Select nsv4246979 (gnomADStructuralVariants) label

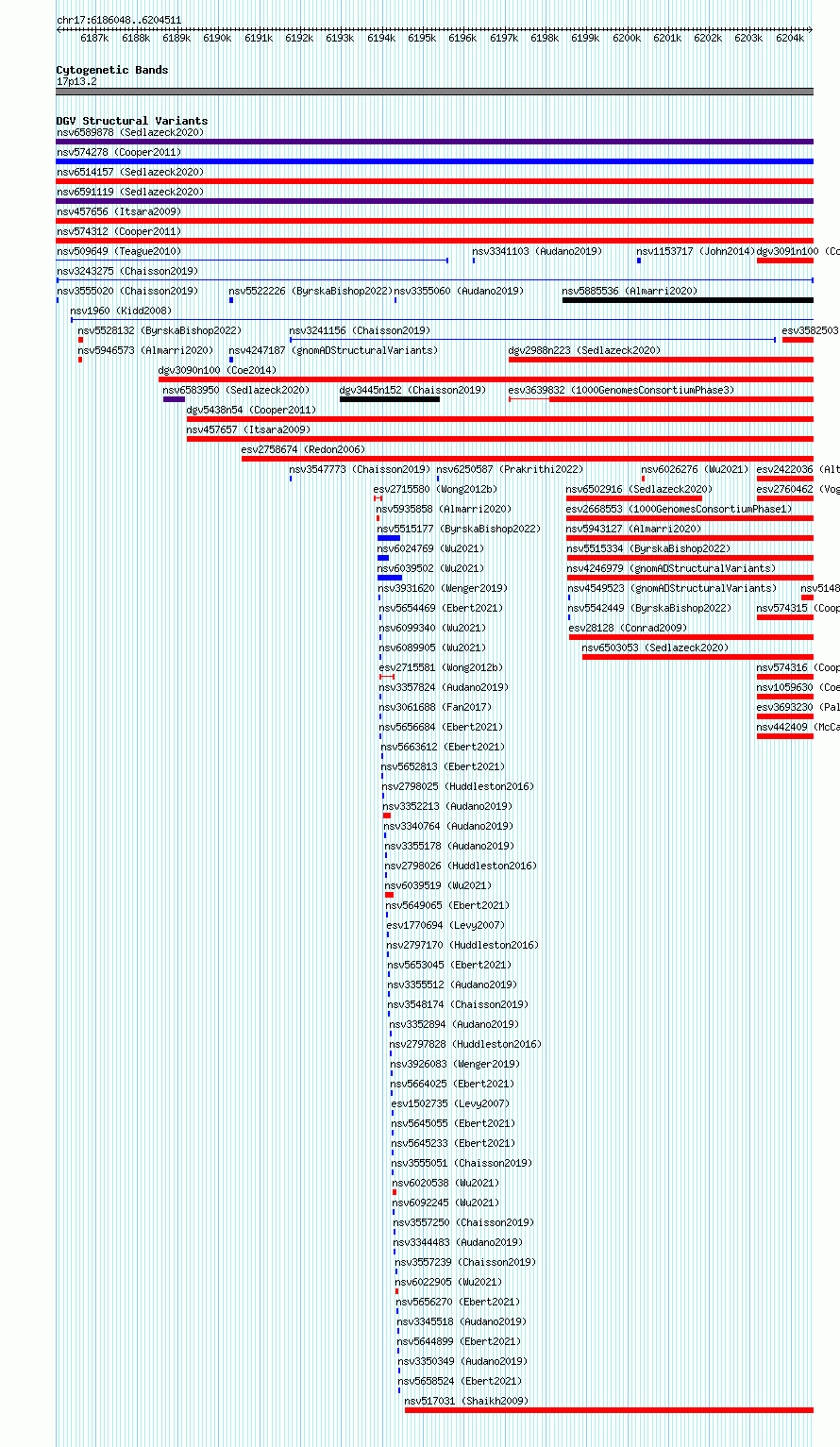coord(671,569)
